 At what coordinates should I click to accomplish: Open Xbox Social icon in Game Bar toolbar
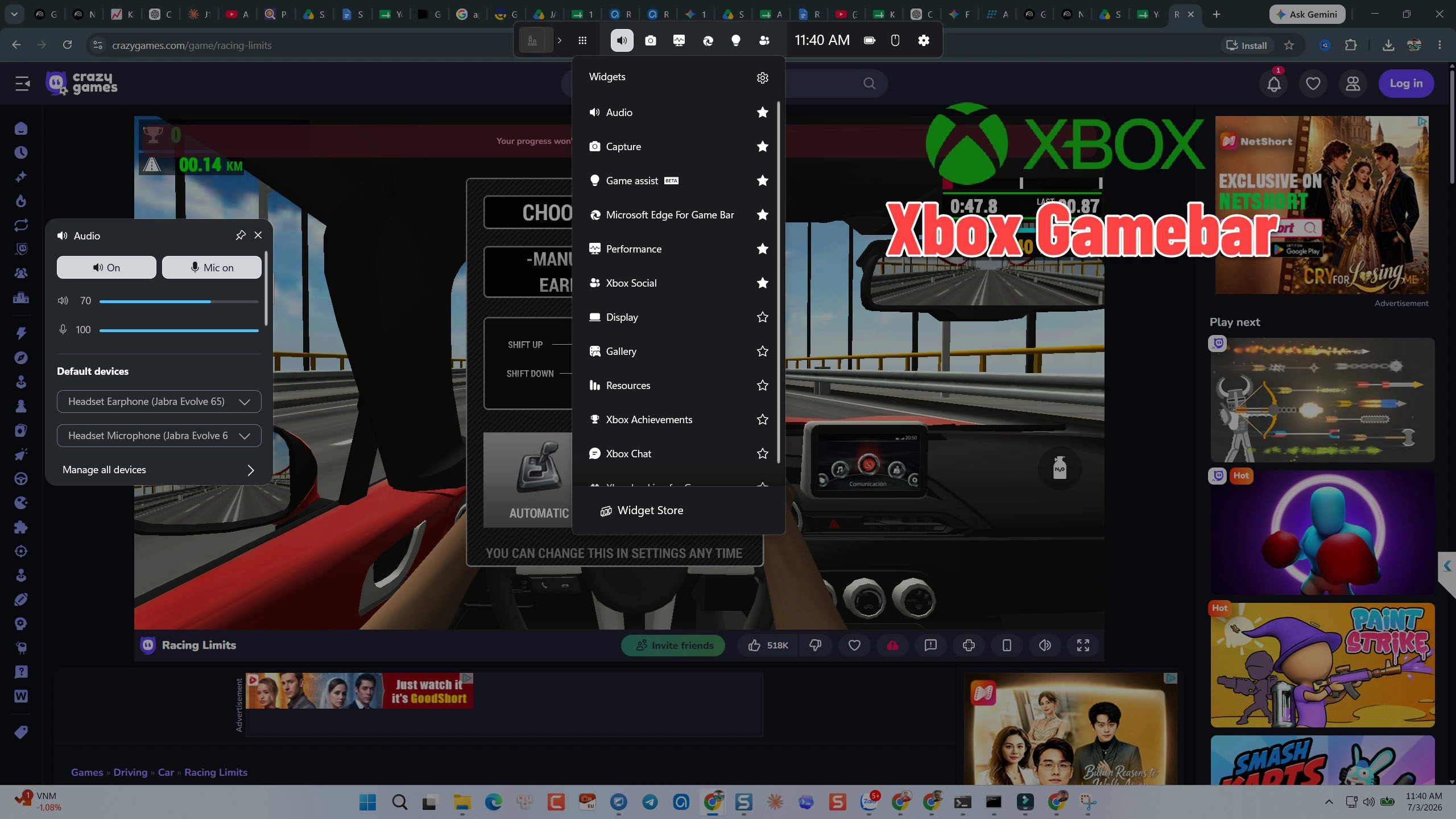(x=764, y=40)
